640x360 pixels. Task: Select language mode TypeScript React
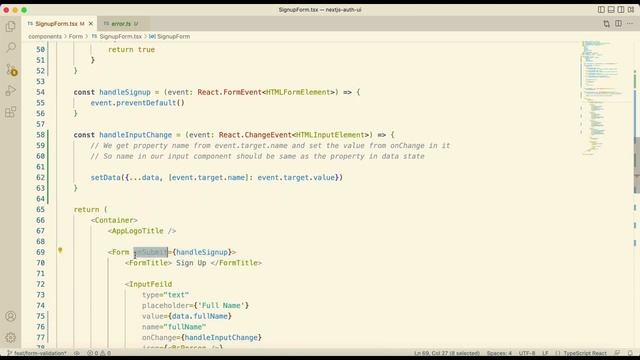pos(585,353)
